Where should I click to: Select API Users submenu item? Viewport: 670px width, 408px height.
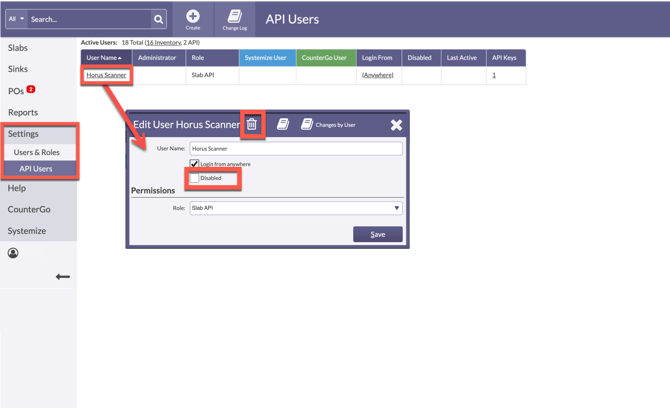pyautogui.click(x=36, y=169)
